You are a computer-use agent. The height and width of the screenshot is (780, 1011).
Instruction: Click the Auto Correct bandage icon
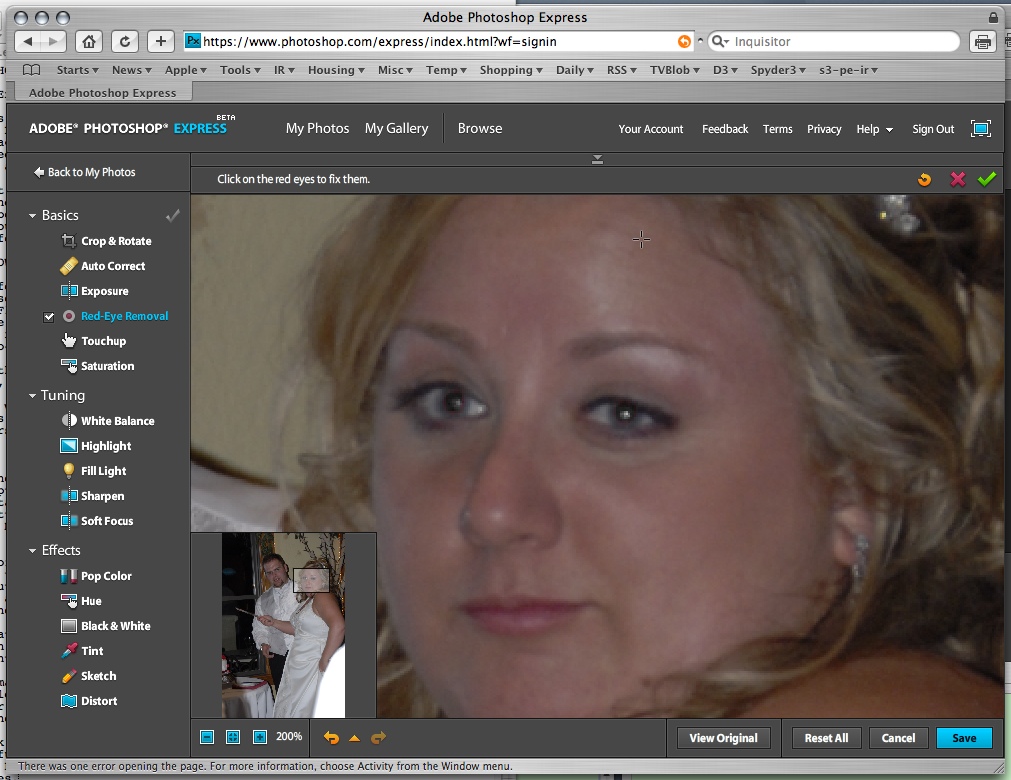(x=69, y=266)
